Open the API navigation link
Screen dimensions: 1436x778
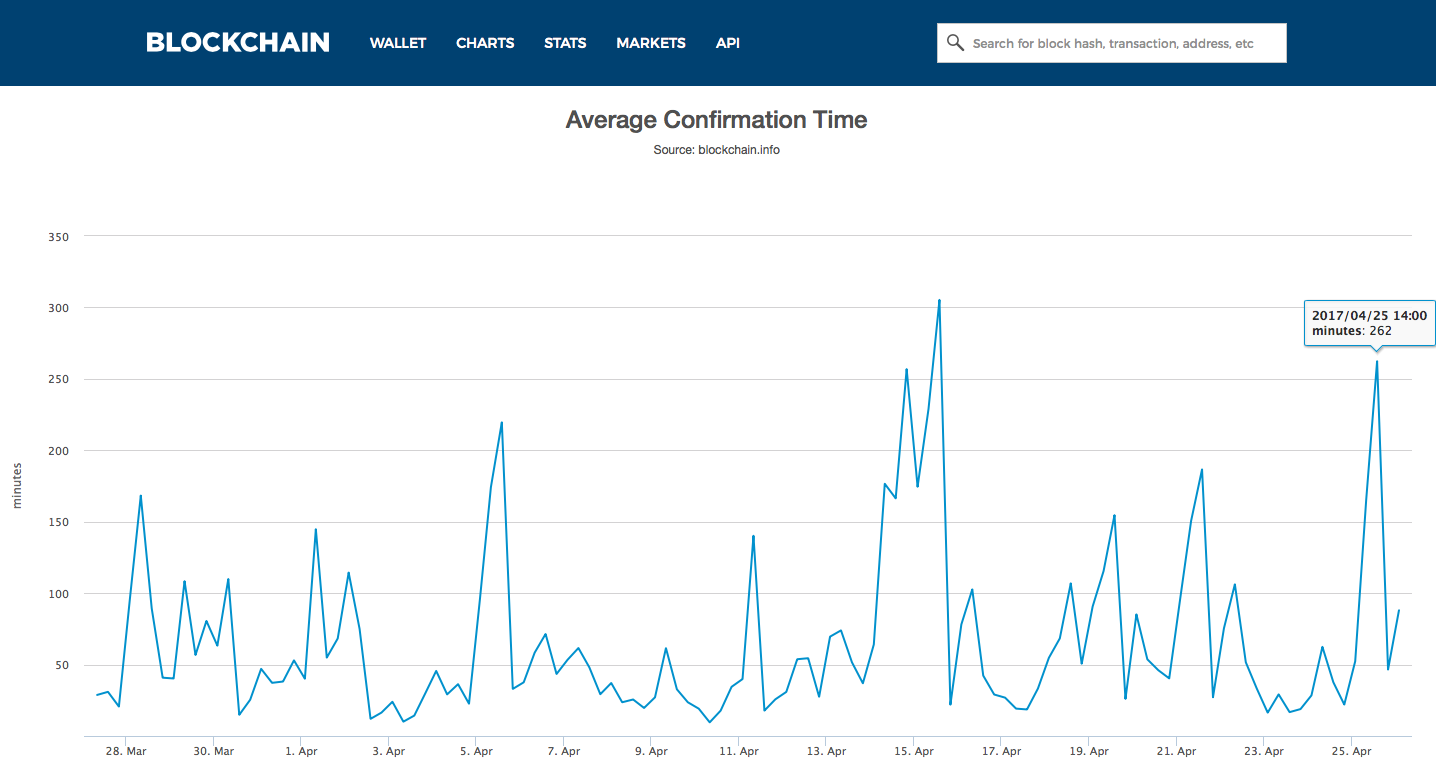pyautogui.click(x=727, y=43)
